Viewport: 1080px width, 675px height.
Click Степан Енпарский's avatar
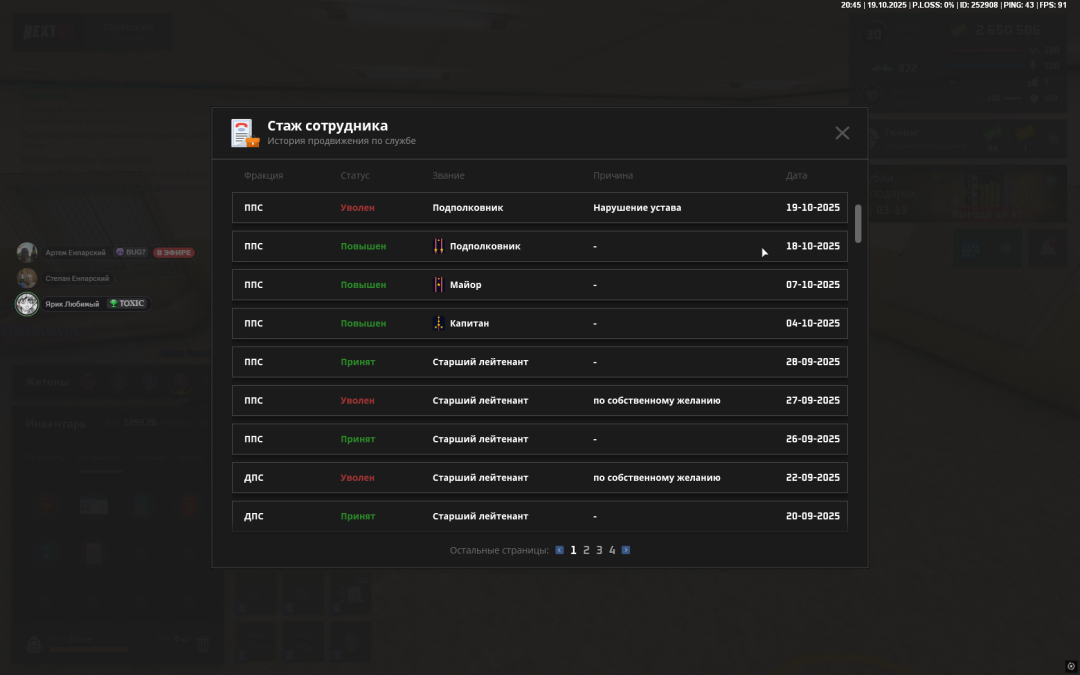click(x=27, y=278)
